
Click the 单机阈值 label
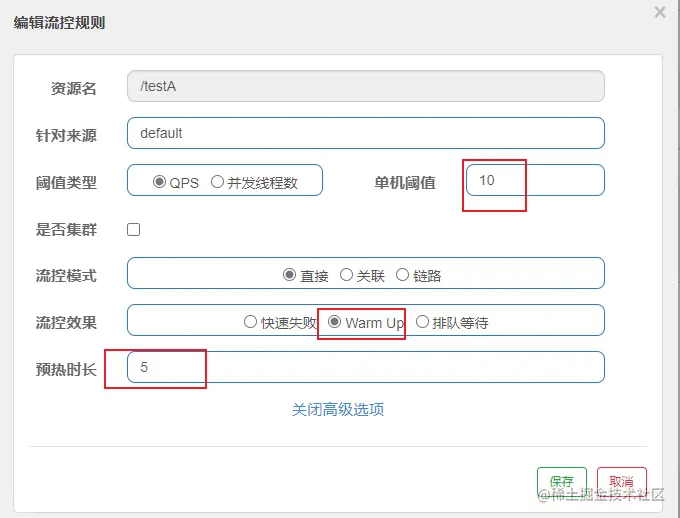click(x=405, y=183)
